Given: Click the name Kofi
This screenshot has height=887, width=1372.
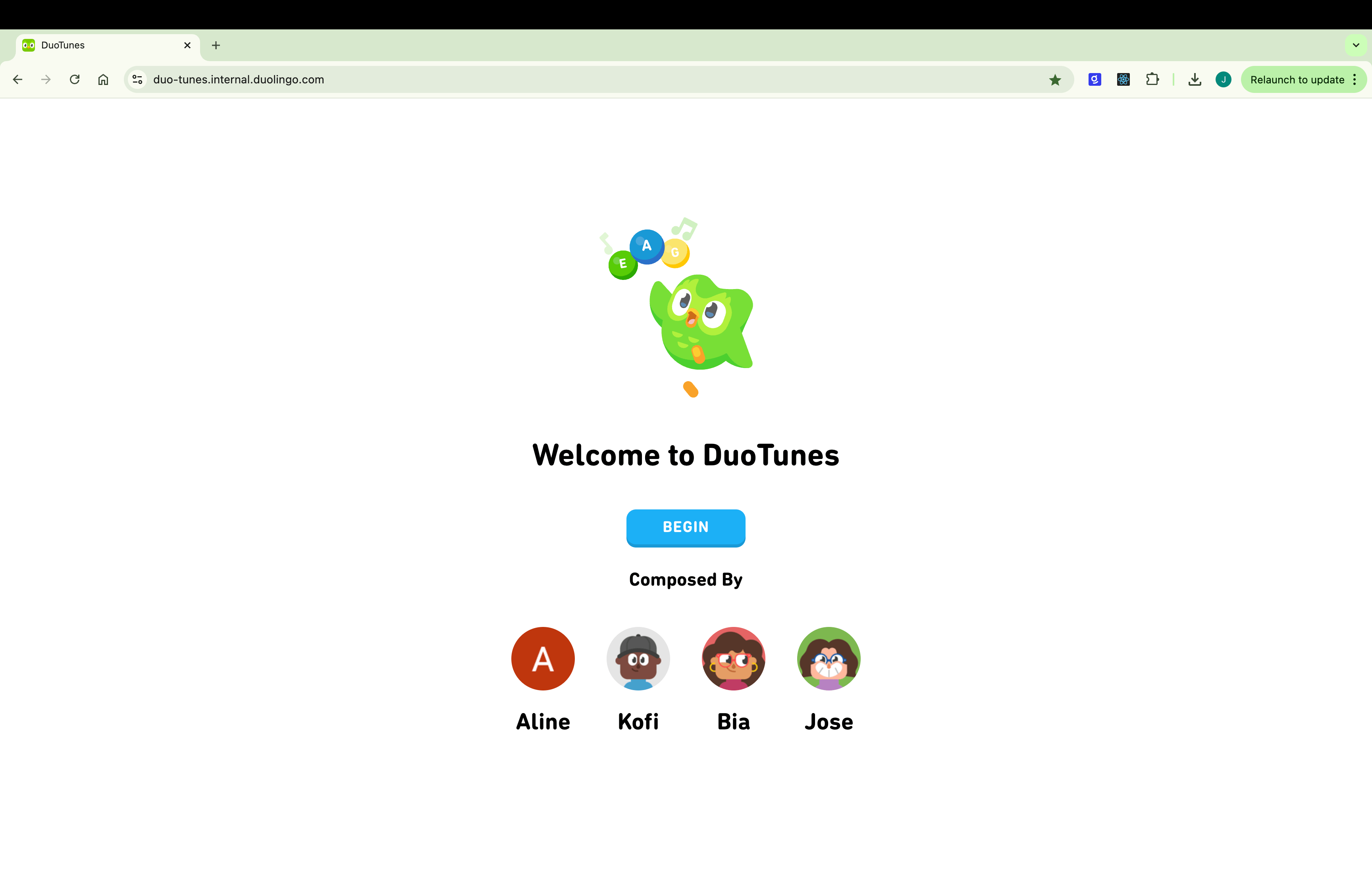Looking at the screenshot, I should tap(638, 722).
